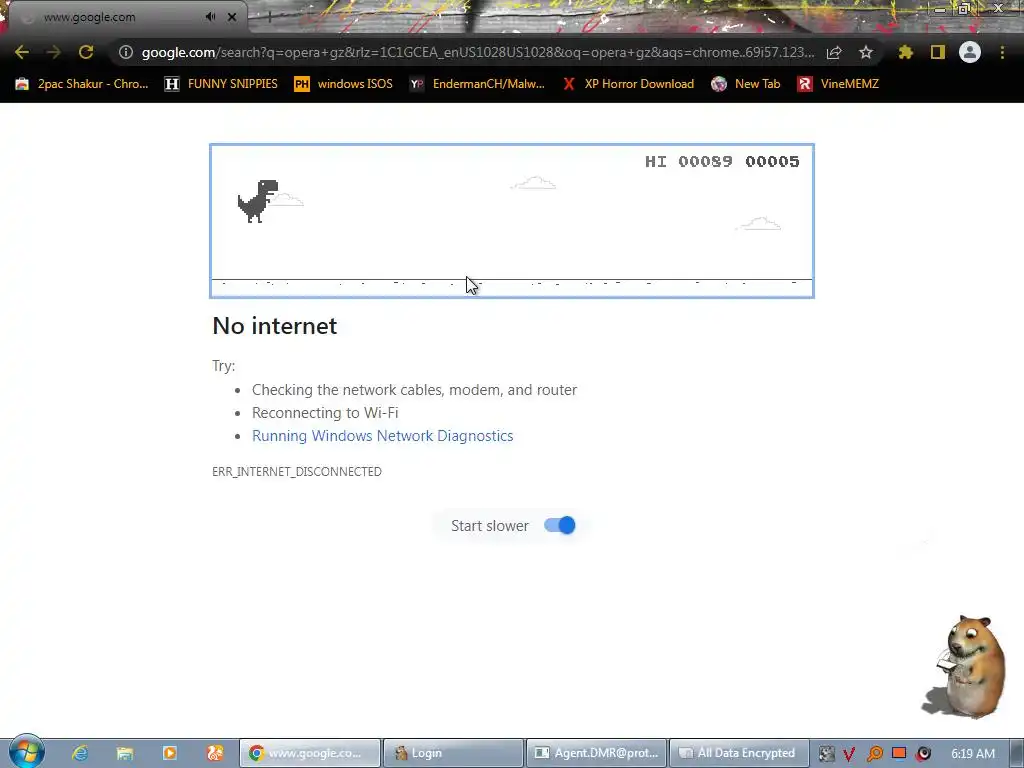
Task: Click the hamster desktop character
Action: (967, 666)
